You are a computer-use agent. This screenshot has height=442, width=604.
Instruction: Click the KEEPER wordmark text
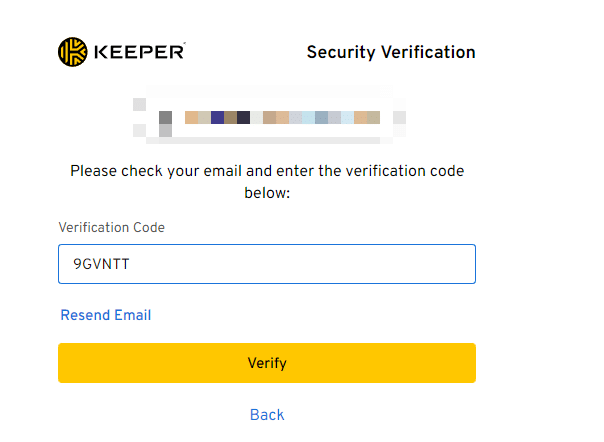[x=139, y=51]
